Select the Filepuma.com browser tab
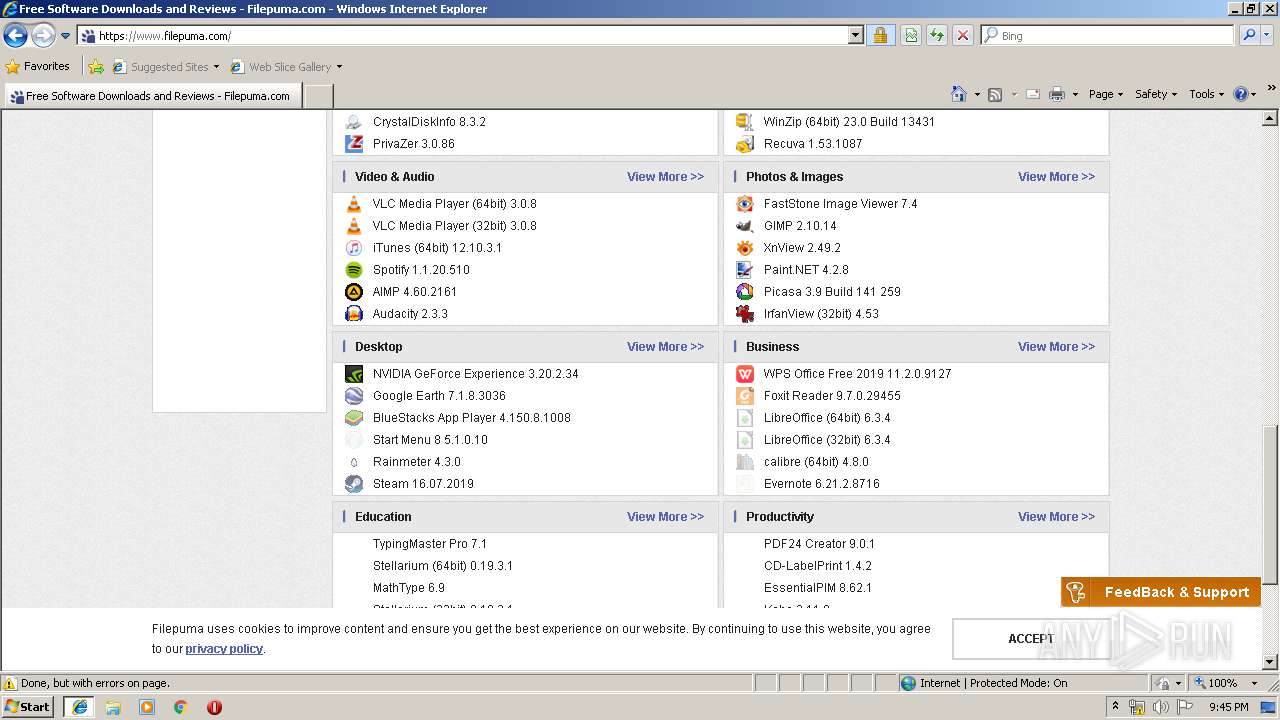Viewport: 1280px width, 720px height. (152, 96)
